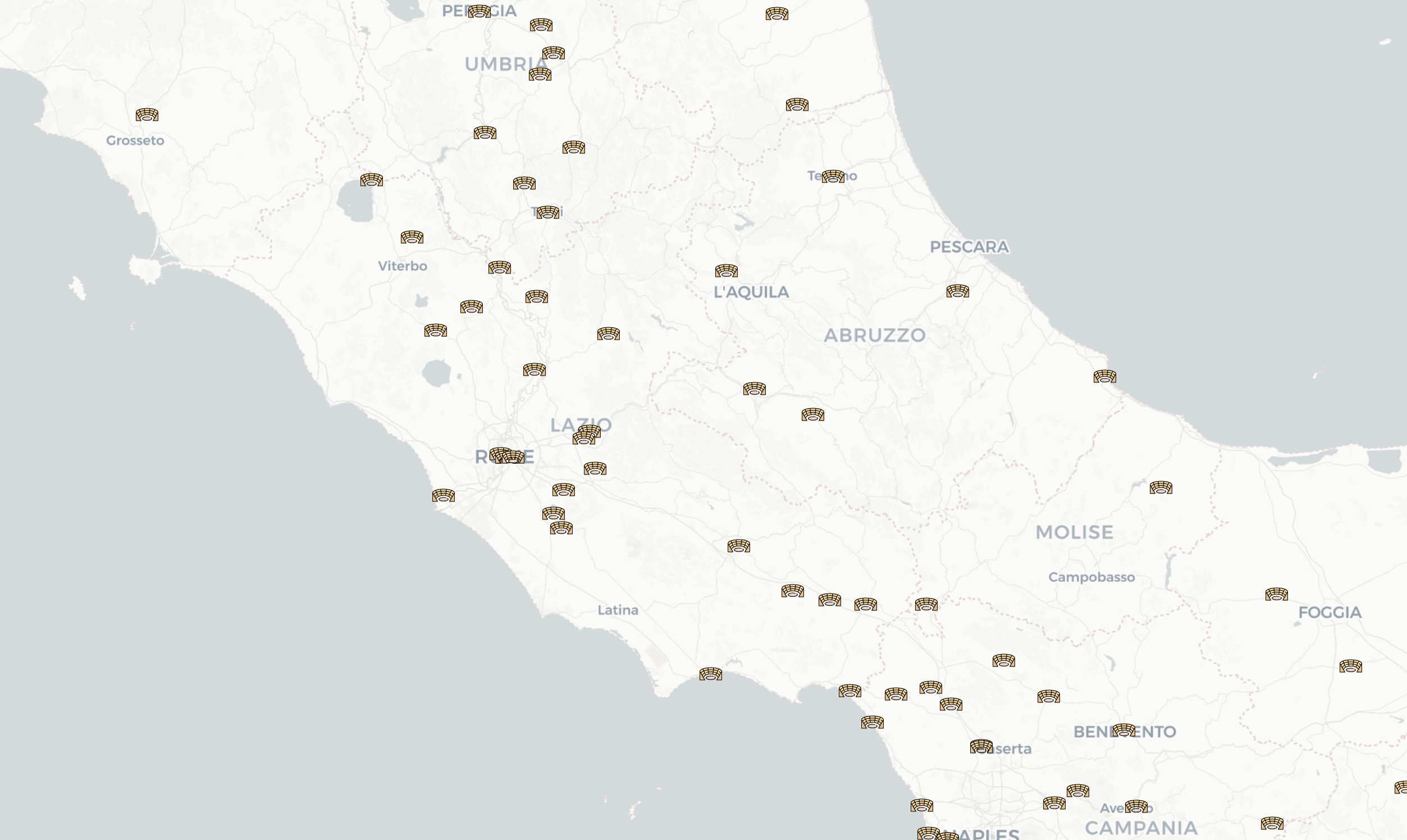
Task: Select the coastal amphitheater marker southwest of Rome
Action: [444, 496]
